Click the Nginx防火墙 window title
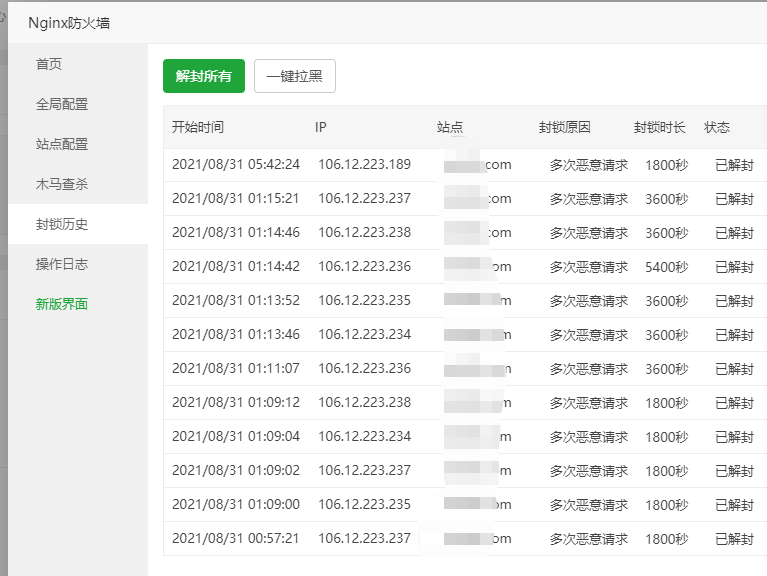 point(69,23)
